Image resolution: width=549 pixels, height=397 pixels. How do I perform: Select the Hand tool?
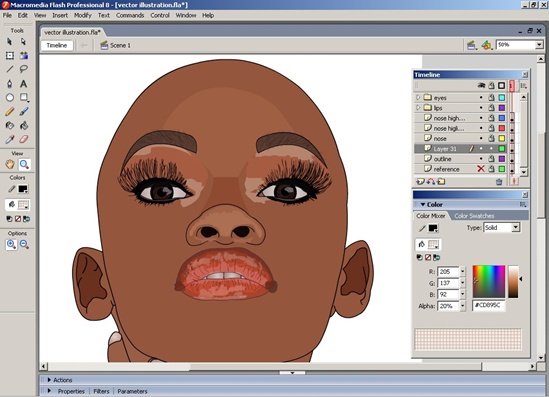pyautogui.click(x=10, y=164)
